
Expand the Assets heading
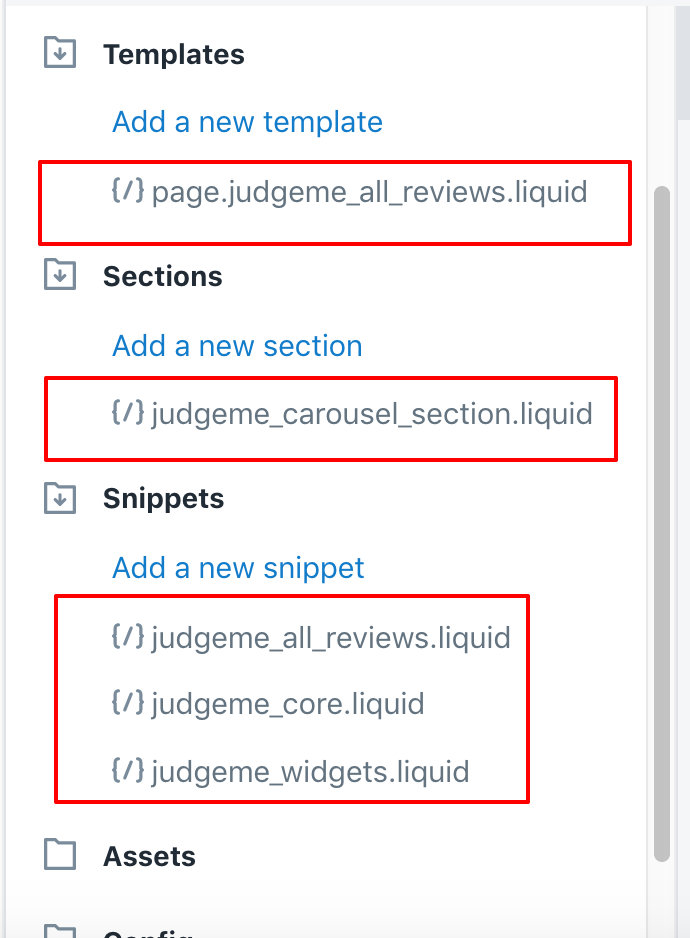tap(149, 857)
